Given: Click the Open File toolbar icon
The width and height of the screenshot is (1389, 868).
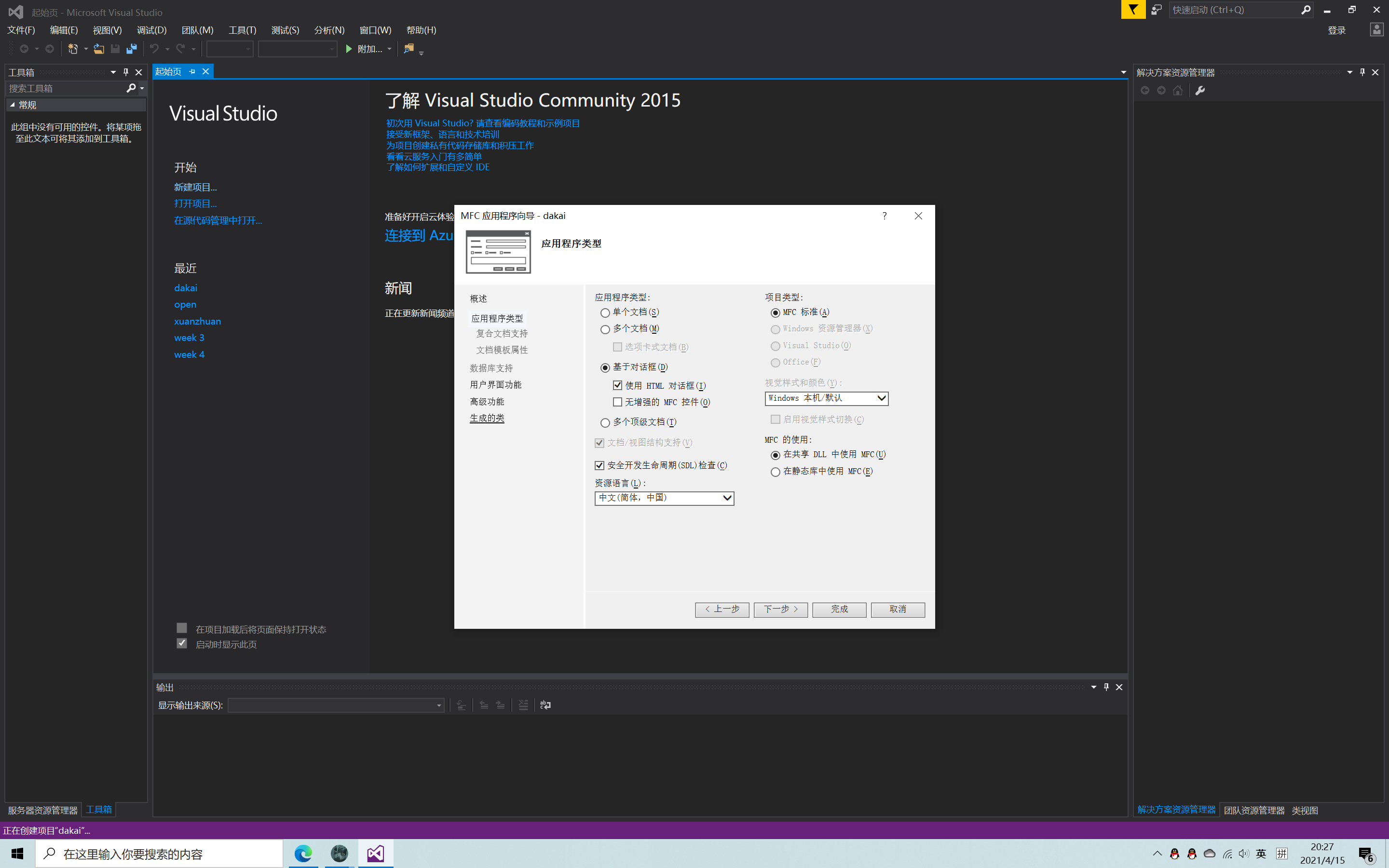Looking at the screenshot, I should click(99, 49).
